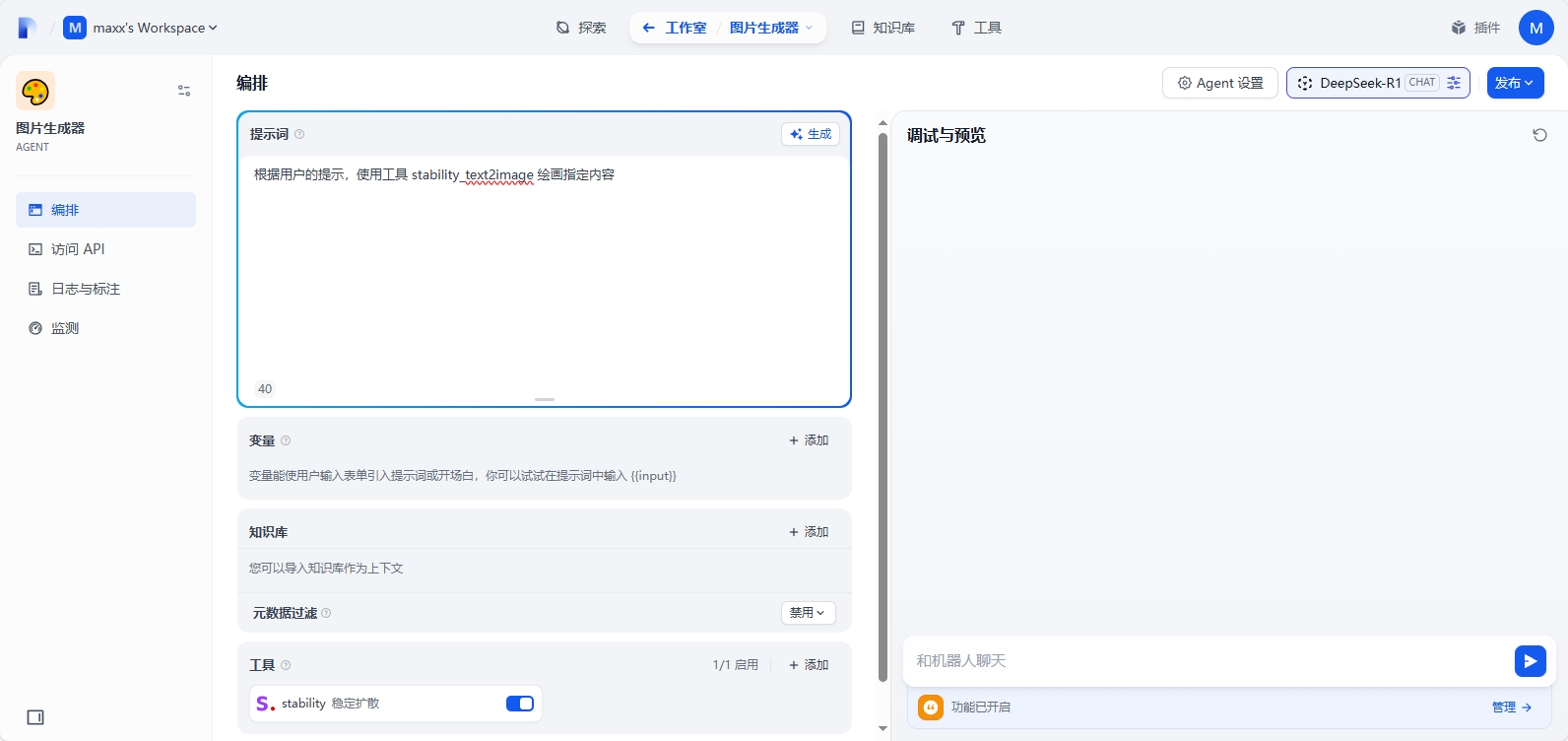
Task: Add knowledge base via 添加
Action: point(809,532)
